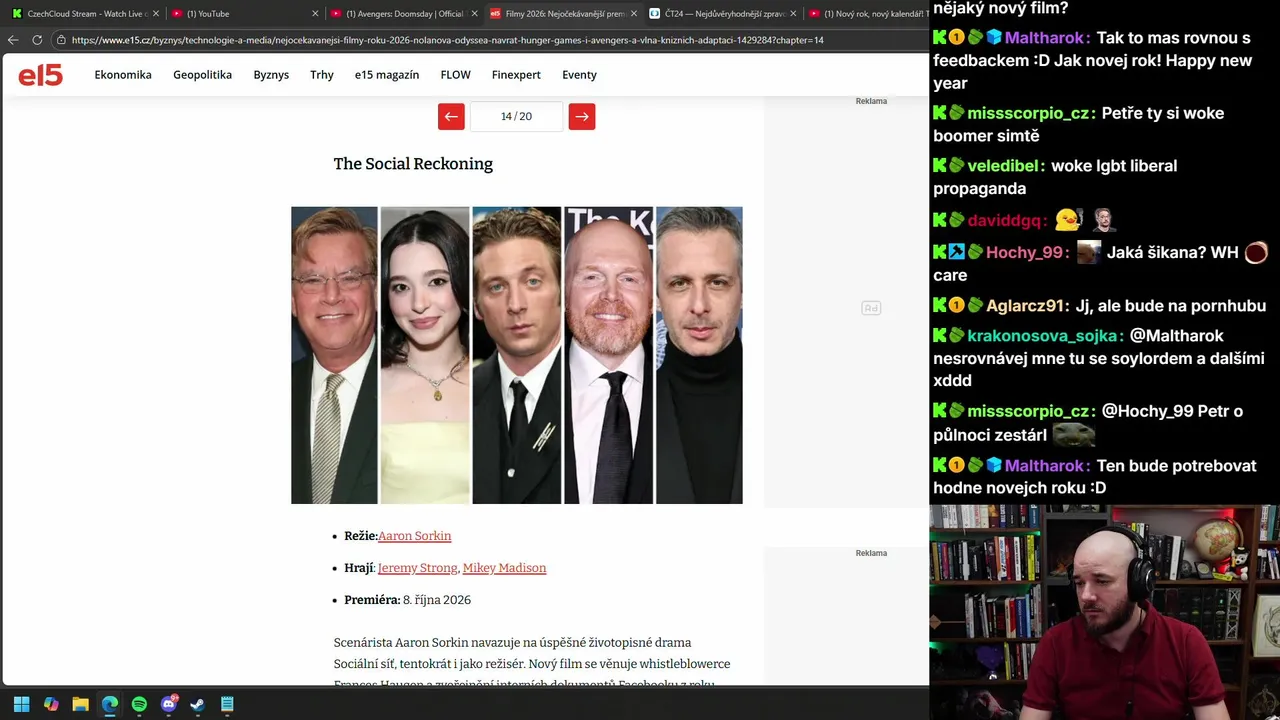Switch to the ČT24 news tab
This screenshot has height=720, width=1280.
pos(722,14)
